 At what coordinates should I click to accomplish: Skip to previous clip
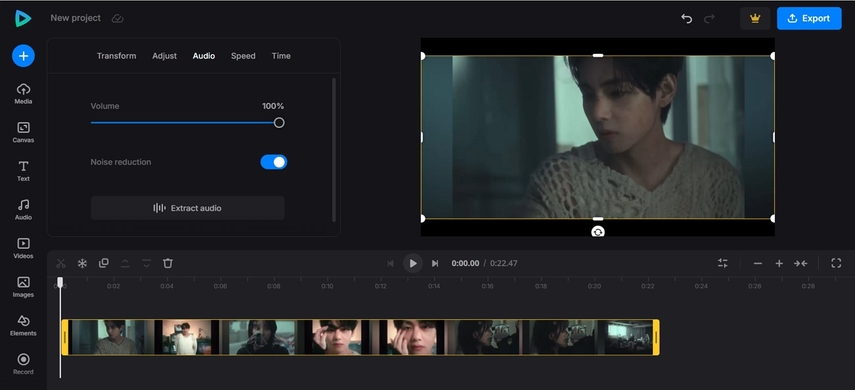tap(390, 263)
